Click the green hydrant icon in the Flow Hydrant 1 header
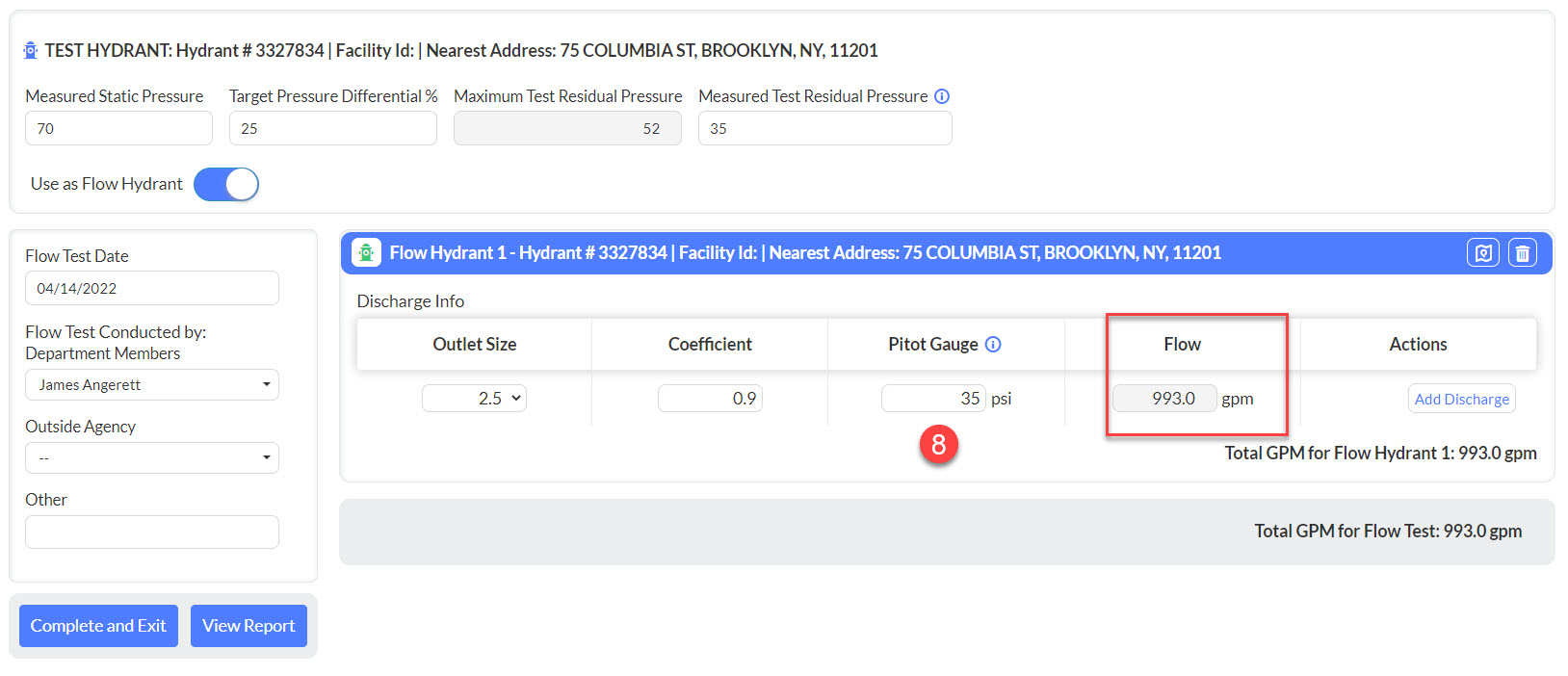This screenshot has height=676, width=1568. click(366, 252)
